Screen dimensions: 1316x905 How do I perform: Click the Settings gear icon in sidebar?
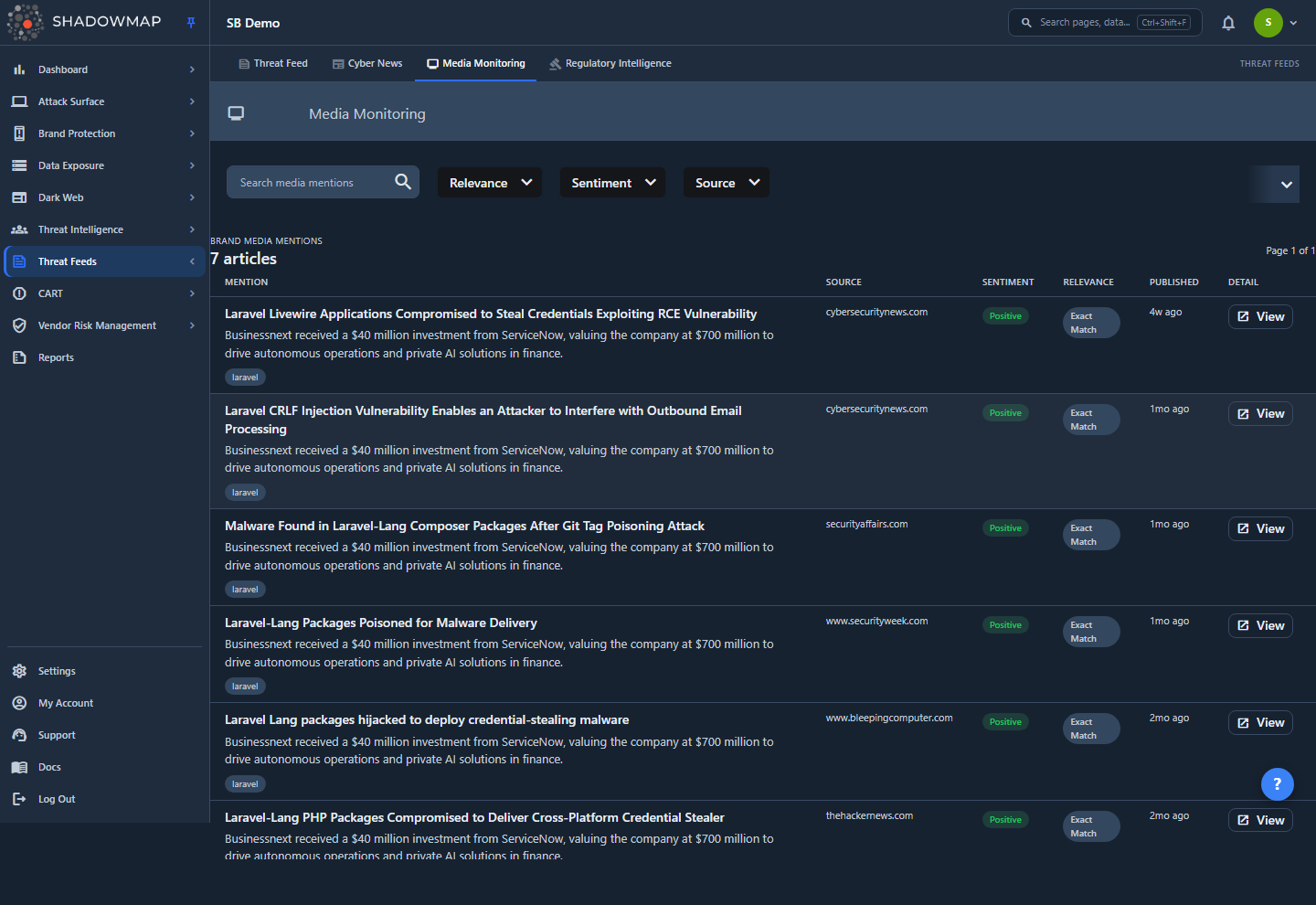[19, 671]
